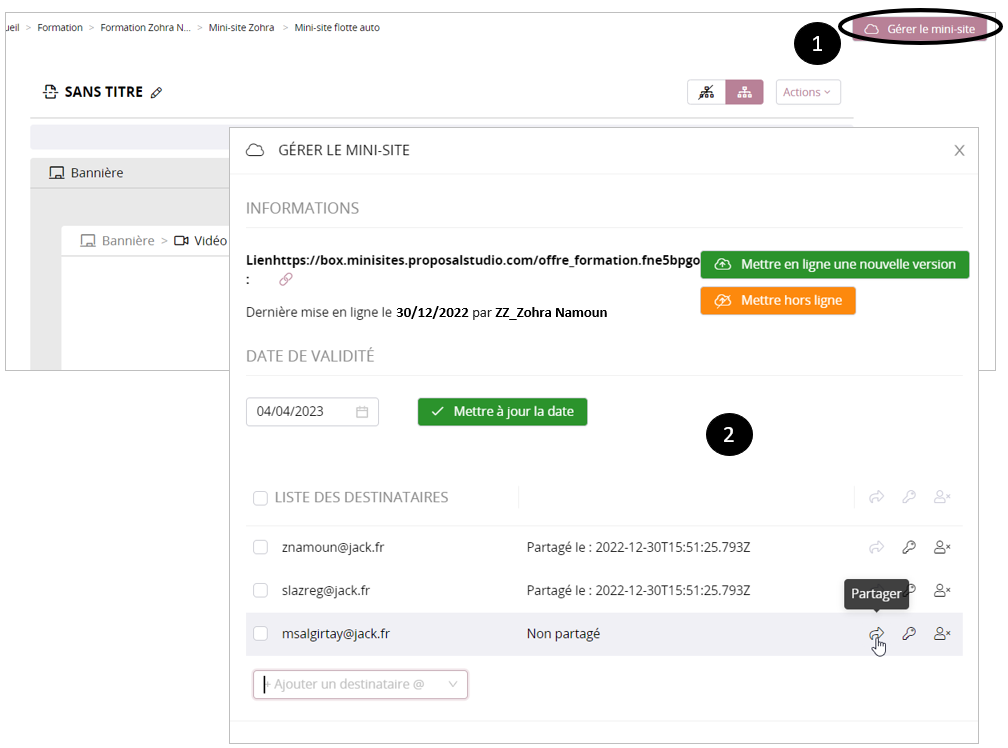
Task: Click the key icon for msalgirtay@jack.fr
Action: (909, 633)
